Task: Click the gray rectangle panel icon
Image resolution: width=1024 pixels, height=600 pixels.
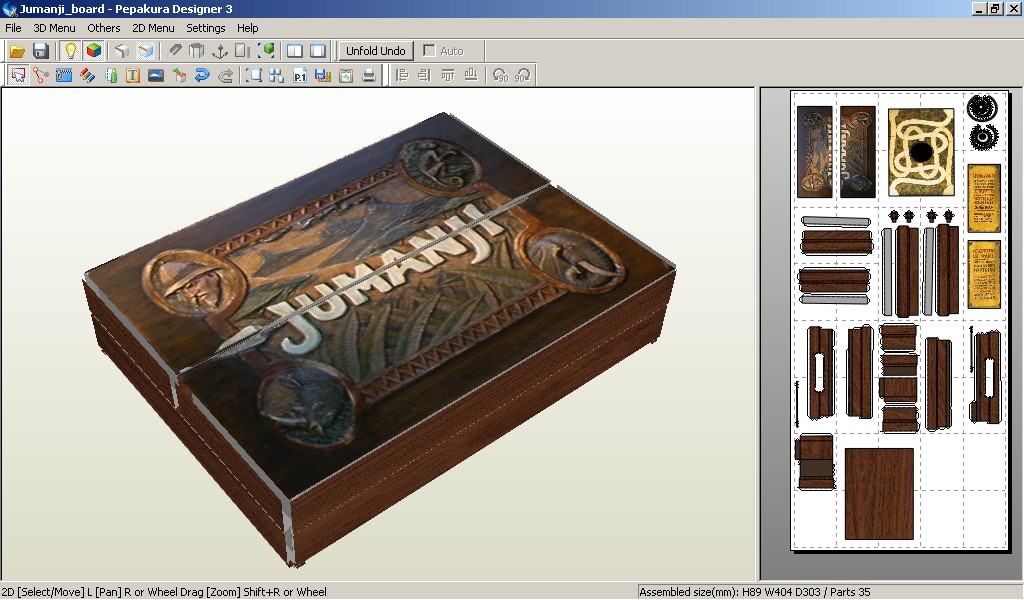Action: 242,51
